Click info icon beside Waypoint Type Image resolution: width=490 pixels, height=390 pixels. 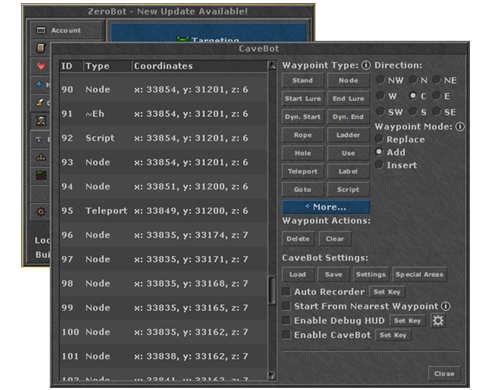[366, 65]
